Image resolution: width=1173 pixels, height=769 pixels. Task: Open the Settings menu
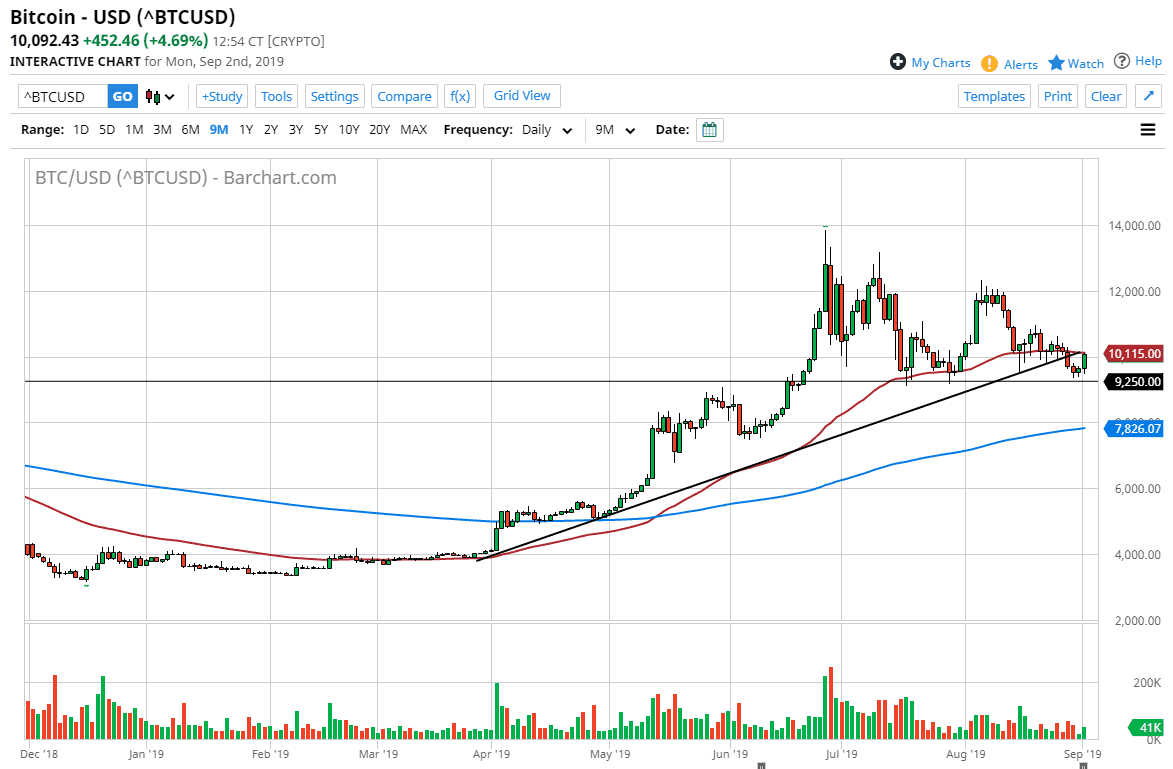click(x=334, y=95)
